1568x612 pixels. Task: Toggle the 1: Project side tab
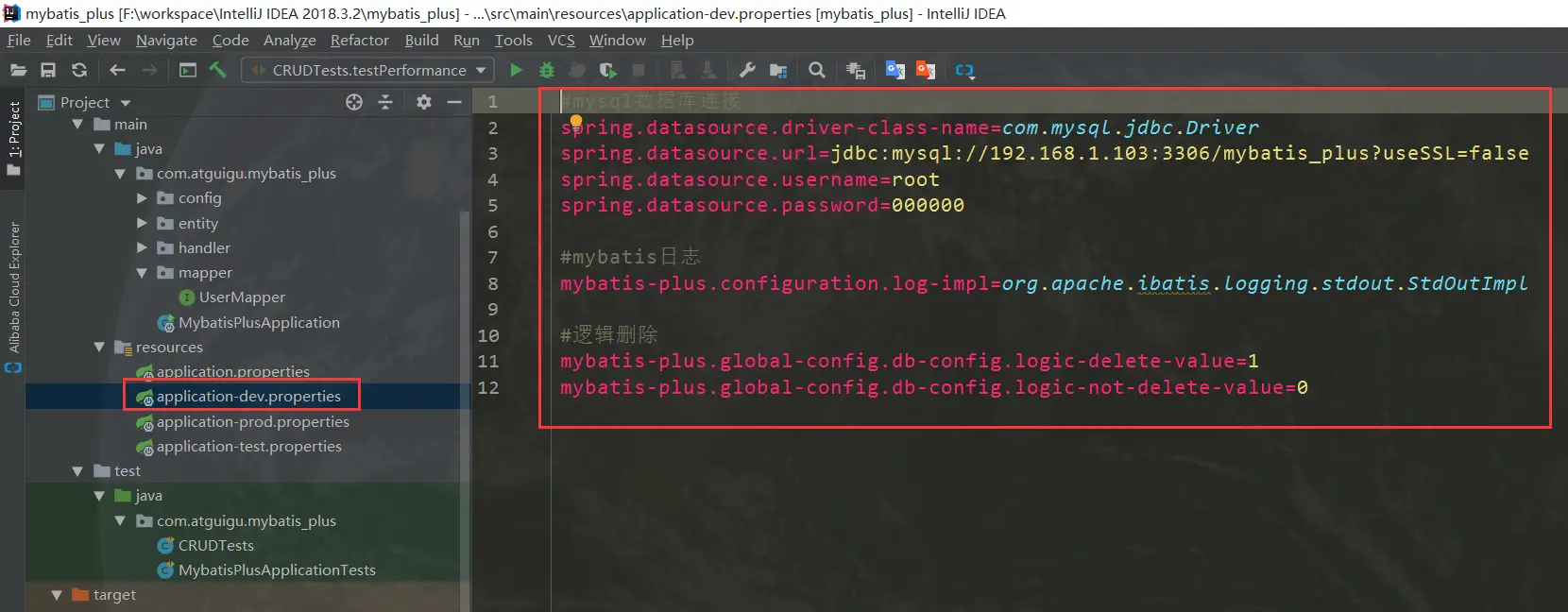pyautogui.click(x=13, y=138)
